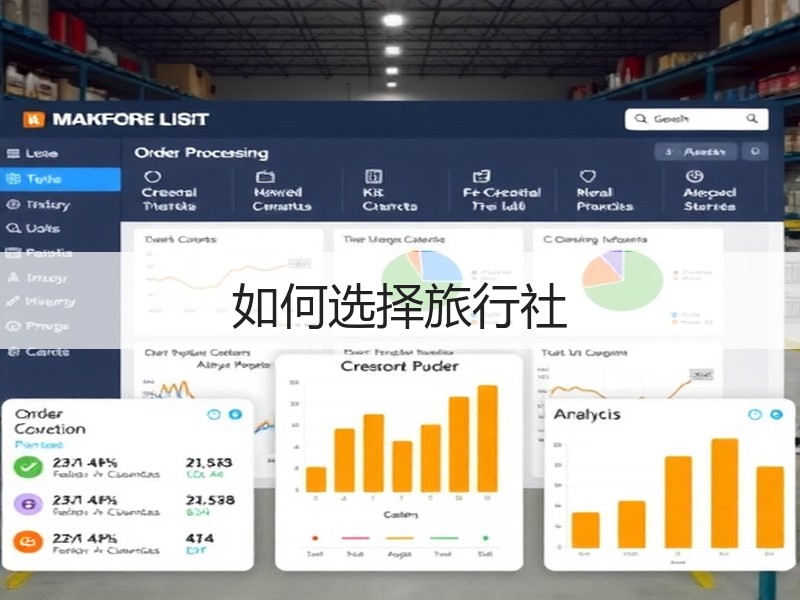Click the pink line legend swatch above Nut
Image resolution: width=800 pixels, height=600 pixels.
[356, 538]
